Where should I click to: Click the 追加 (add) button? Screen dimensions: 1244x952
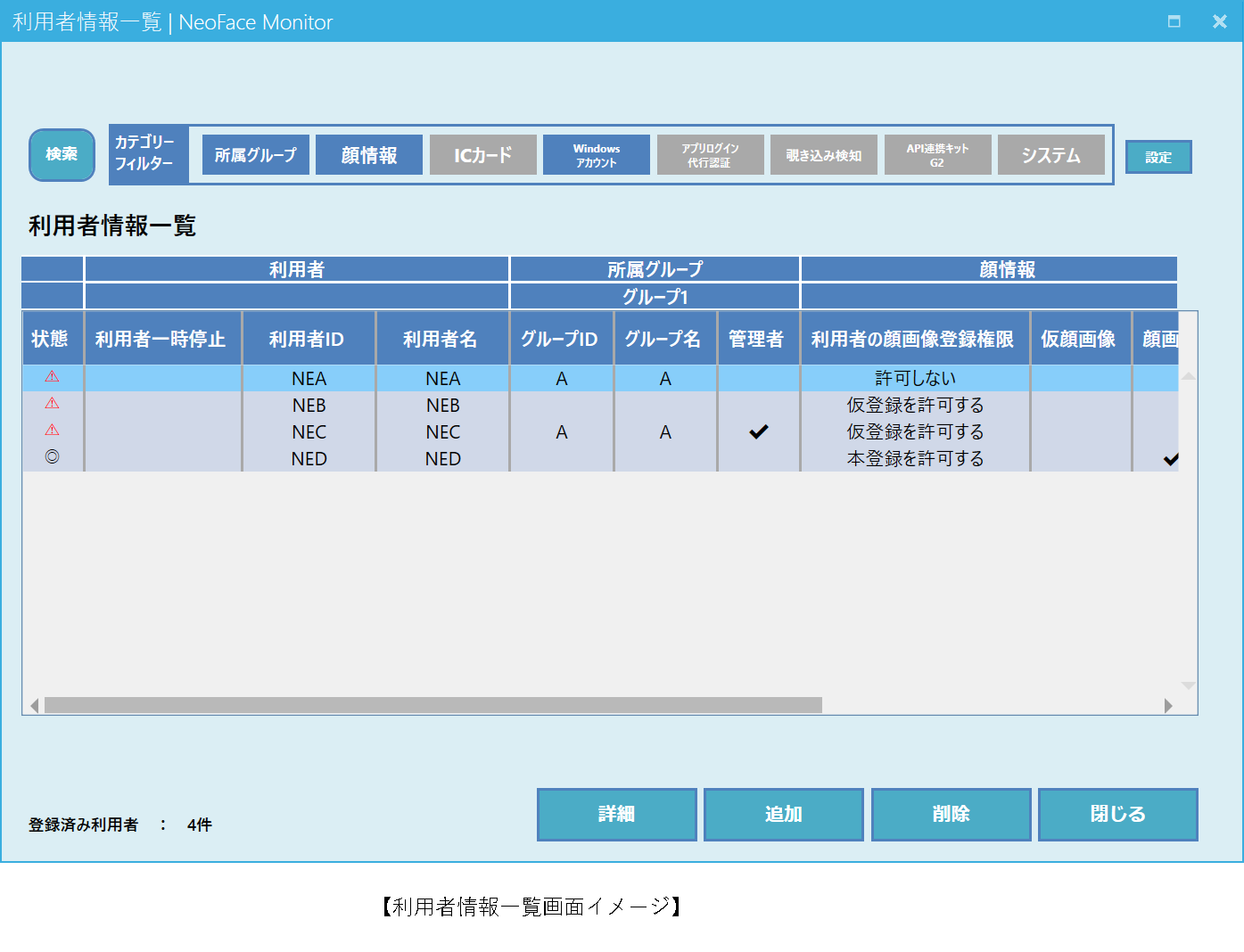pos(783,814)
